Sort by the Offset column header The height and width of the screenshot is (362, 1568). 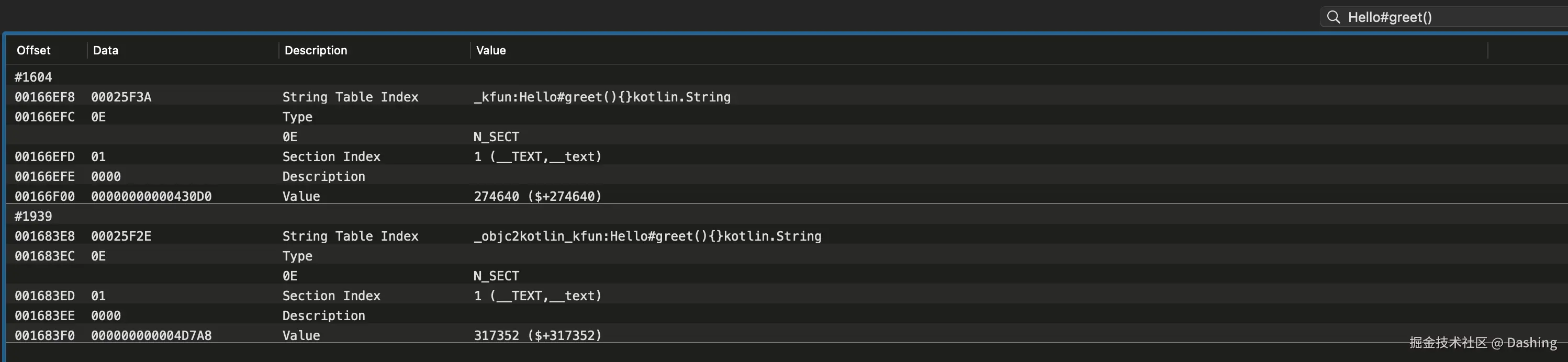pos(33,51)
